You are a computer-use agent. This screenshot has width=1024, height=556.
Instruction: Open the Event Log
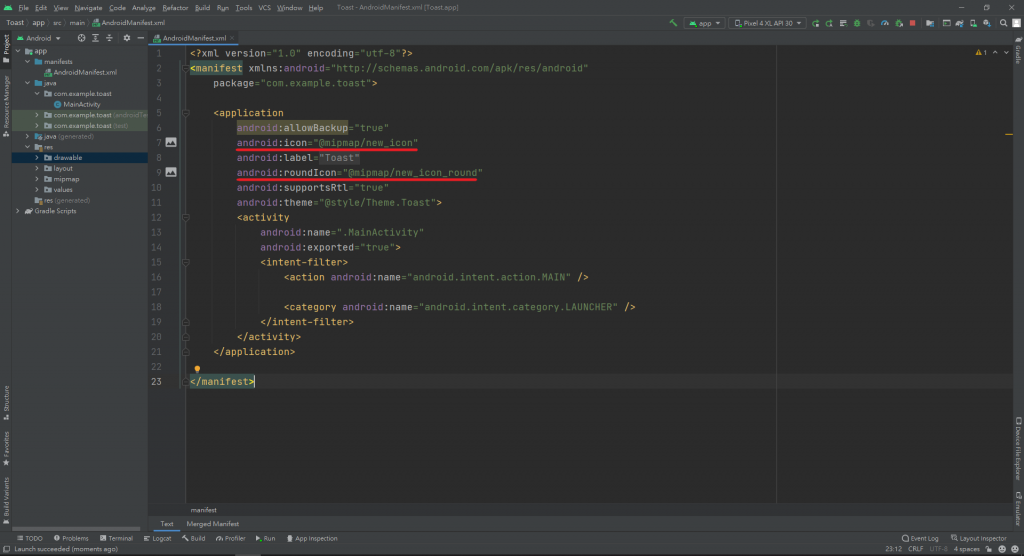coord(920,538)
